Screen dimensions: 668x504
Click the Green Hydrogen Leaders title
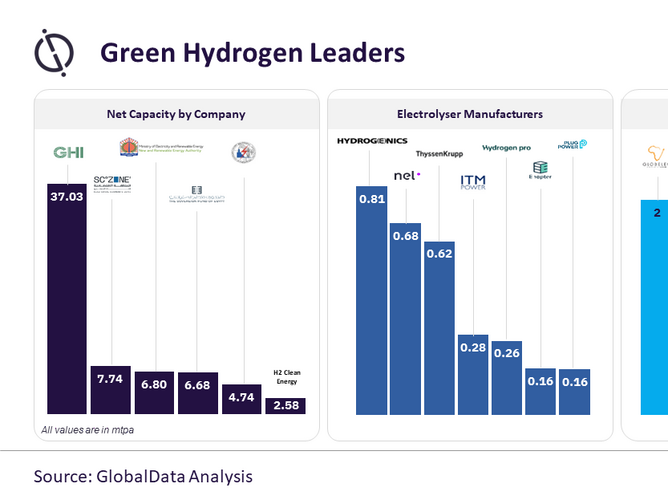click(252, 53)
